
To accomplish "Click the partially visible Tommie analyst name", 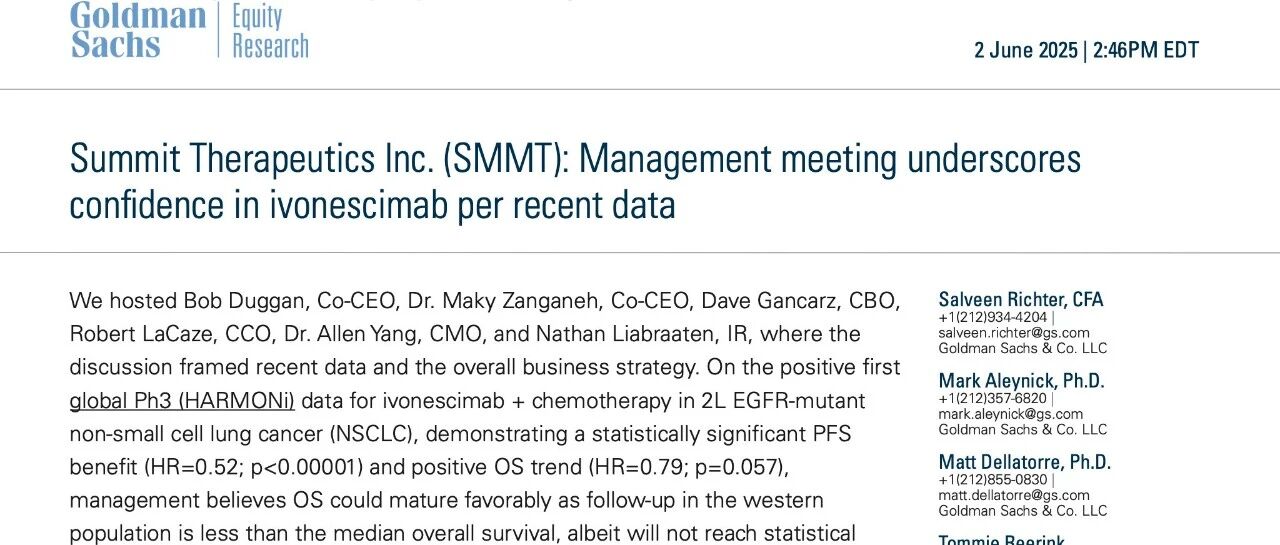I will point(1001,539).
